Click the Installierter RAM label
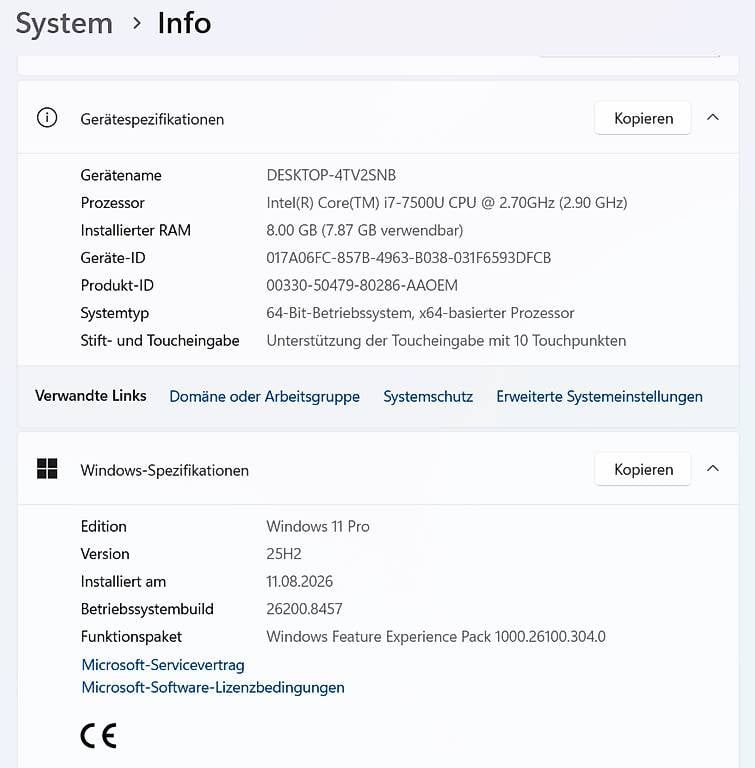Viewport: 755px width, 768px height. click(x=136, y=230)
